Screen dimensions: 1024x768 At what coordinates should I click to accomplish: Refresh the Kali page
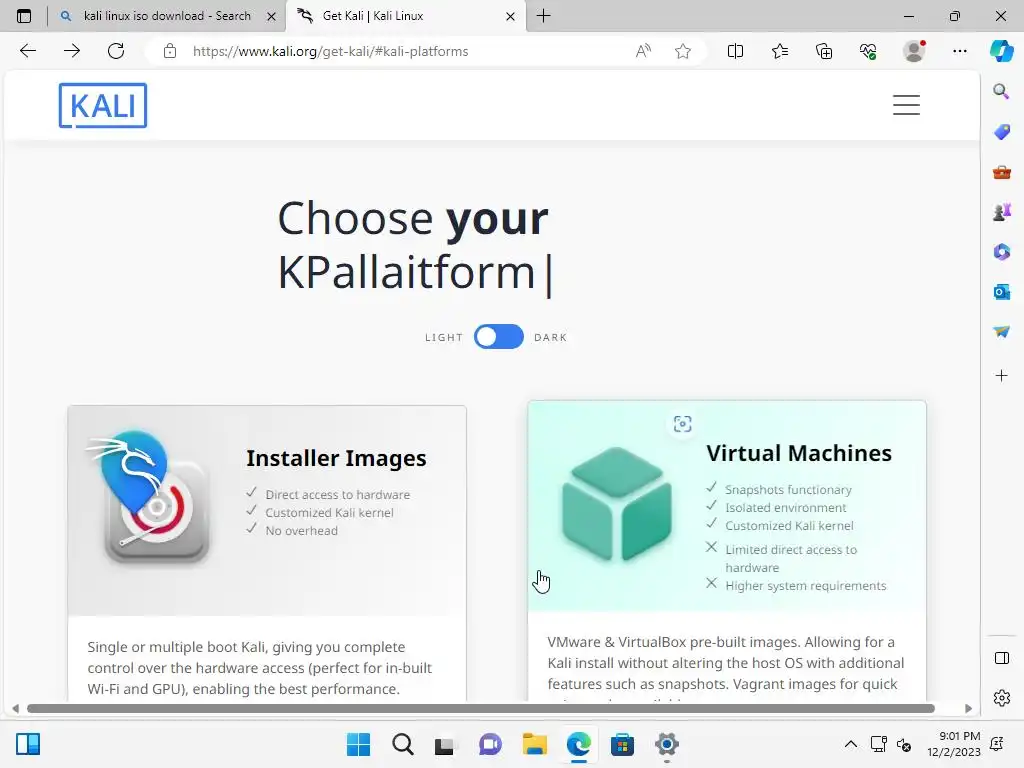pyautogui.click(x=116, y=51)
